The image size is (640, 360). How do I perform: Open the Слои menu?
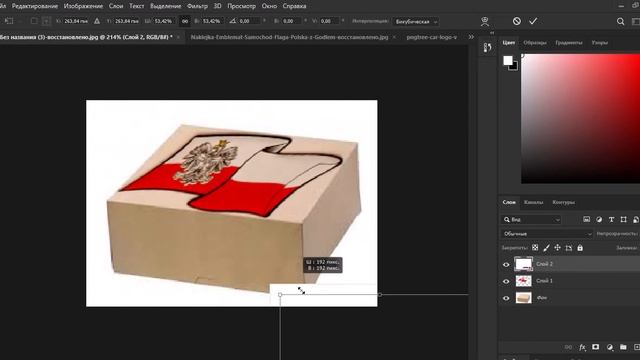[x=116, y=6]
